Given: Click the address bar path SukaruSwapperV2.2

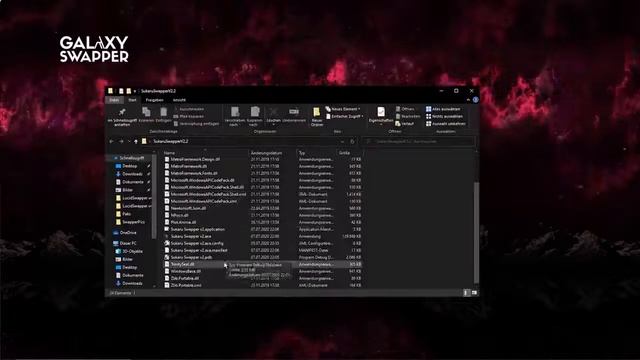Looking at the screenshot, I should click(171, 141).
